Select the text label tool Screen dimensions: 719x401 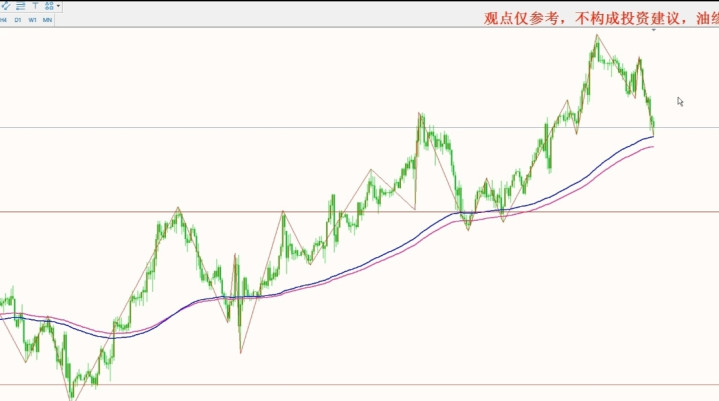[x=35, y=5]
